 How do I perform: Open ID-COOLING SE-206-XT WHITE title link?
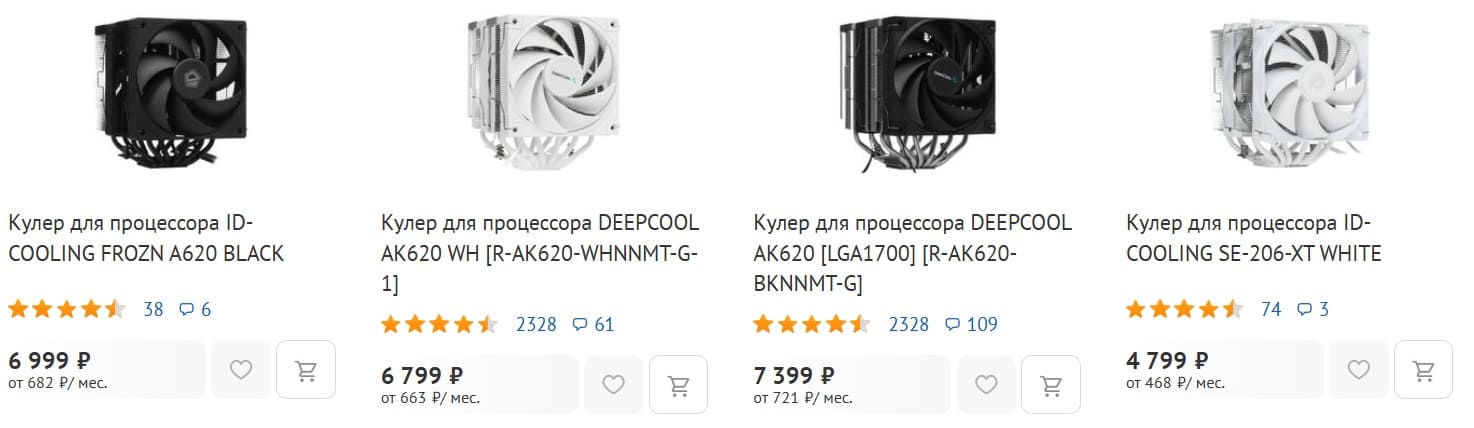(x=1254, y=238)
